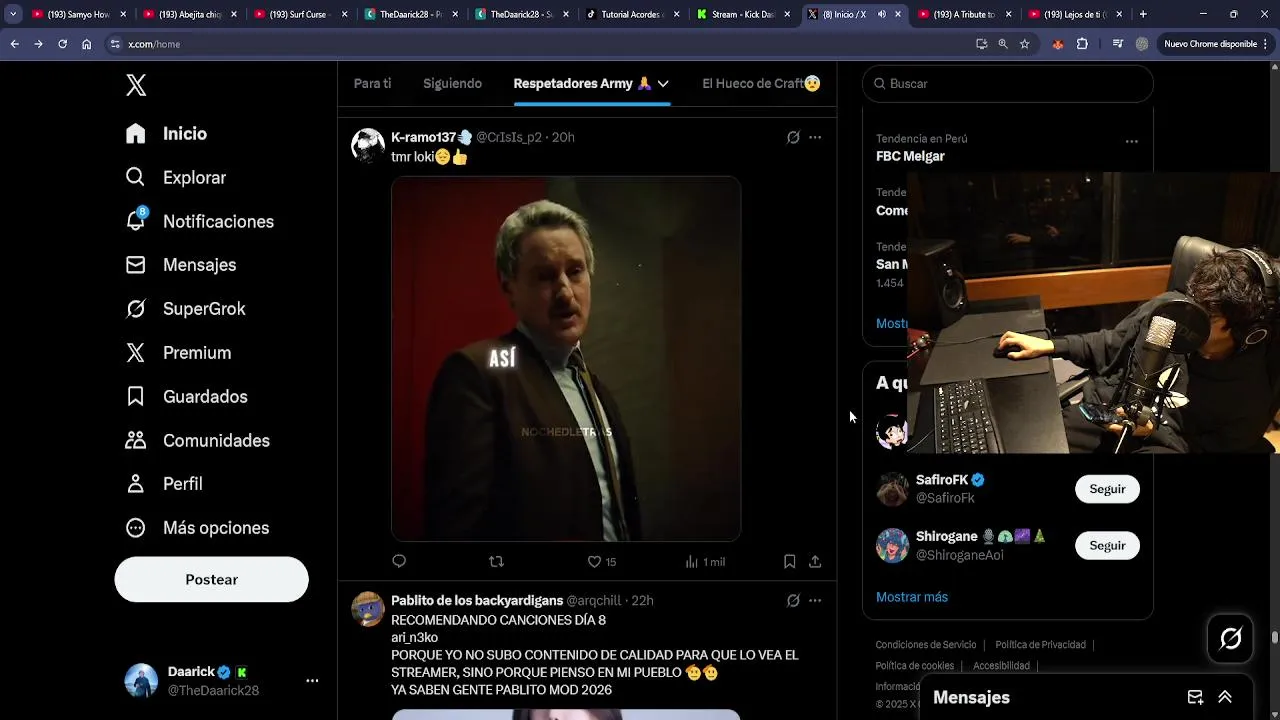Follow SafiroFK with Seguir button
Viewport: 1280px width, 720px height.
1107,489
